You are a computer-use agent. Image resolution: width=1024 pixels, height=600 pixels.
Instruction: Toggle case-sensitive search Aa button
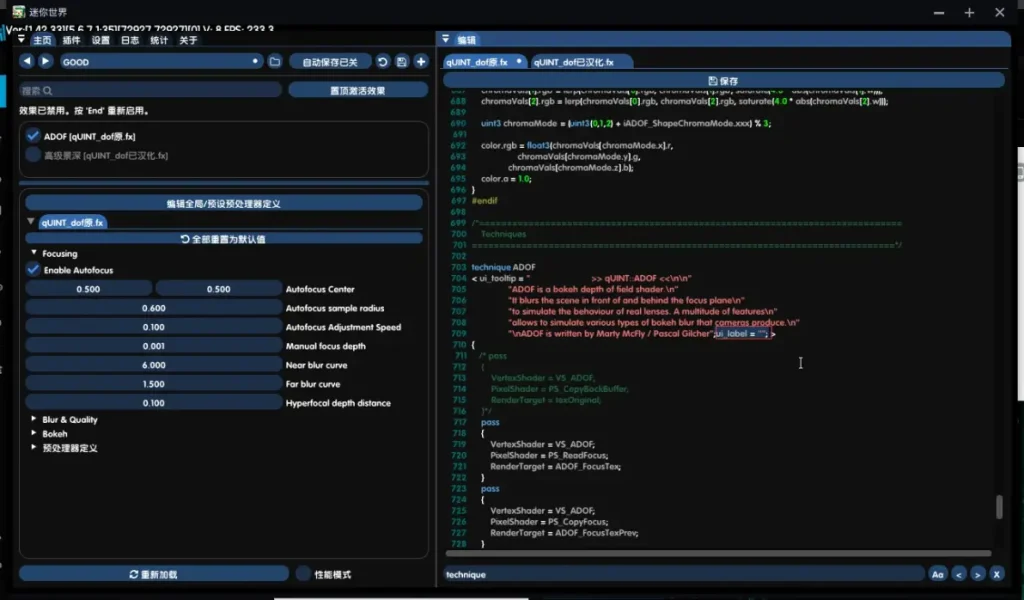click(x=937, y=574)
